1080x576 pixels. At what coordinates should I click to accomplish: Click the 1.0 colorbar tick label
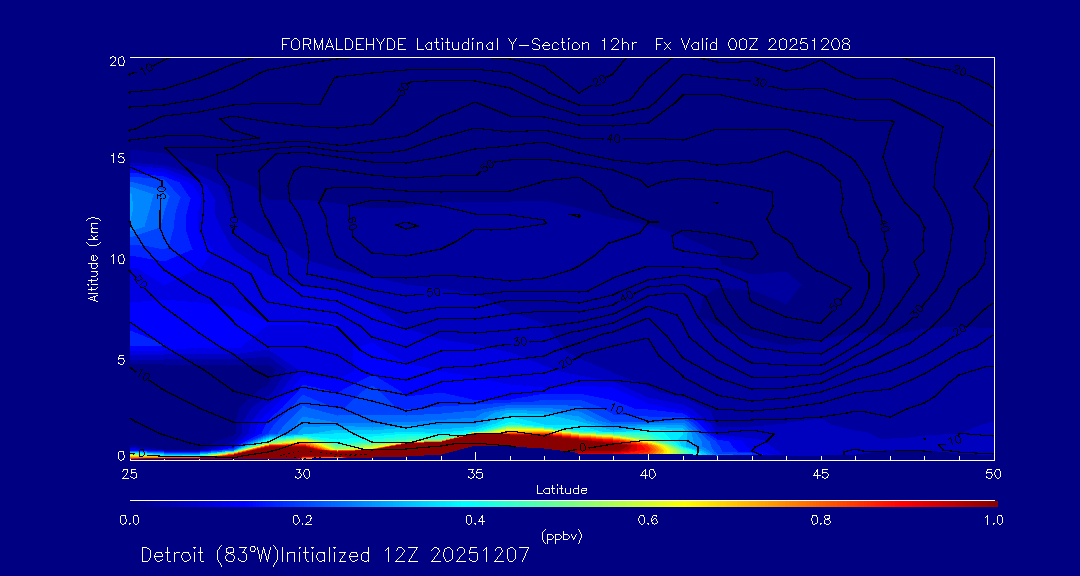[994, 520]
